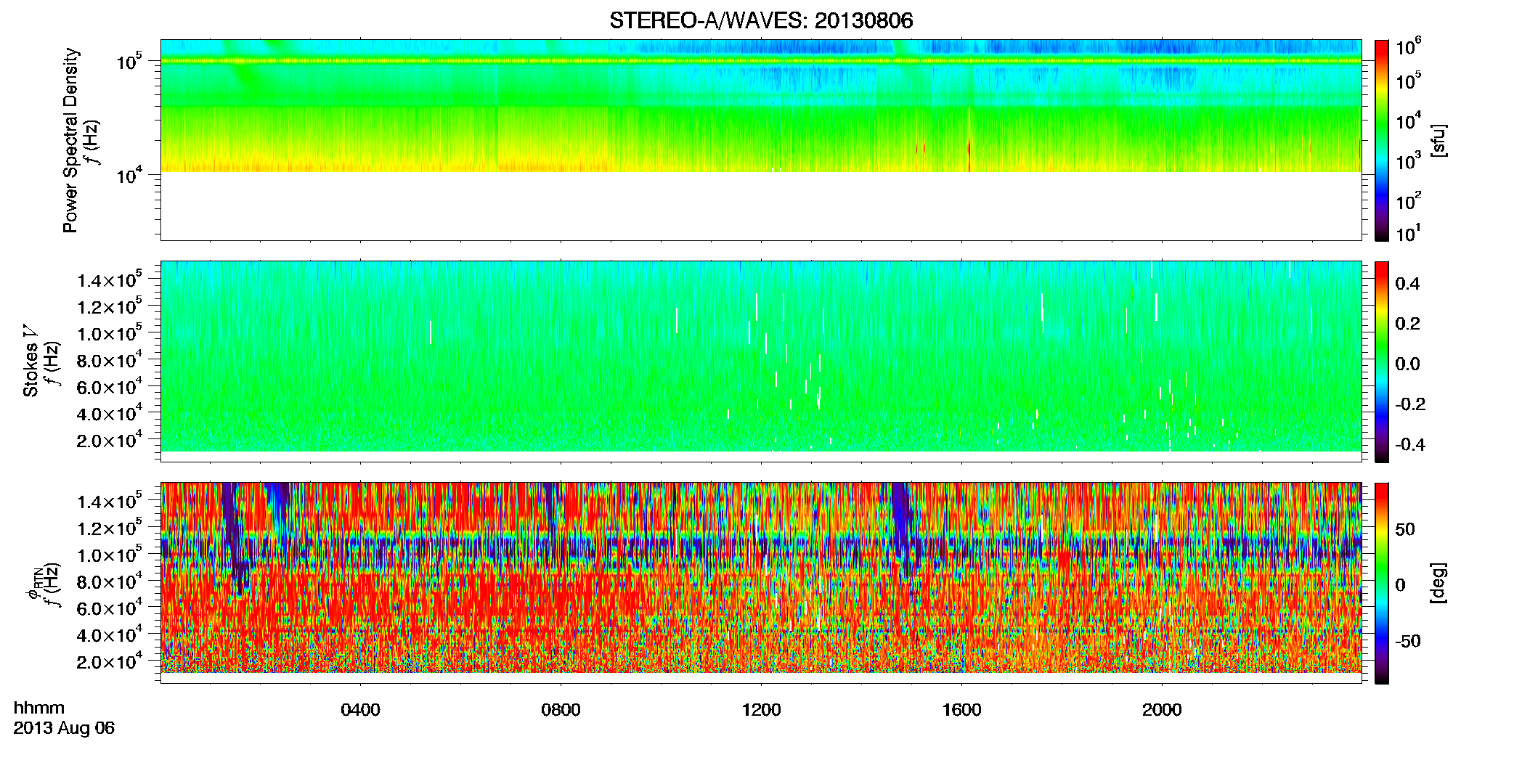This screenshot has width=1522, height=784.
Task: Click the φRTN degree colorbar
Action: (1382, 583)
